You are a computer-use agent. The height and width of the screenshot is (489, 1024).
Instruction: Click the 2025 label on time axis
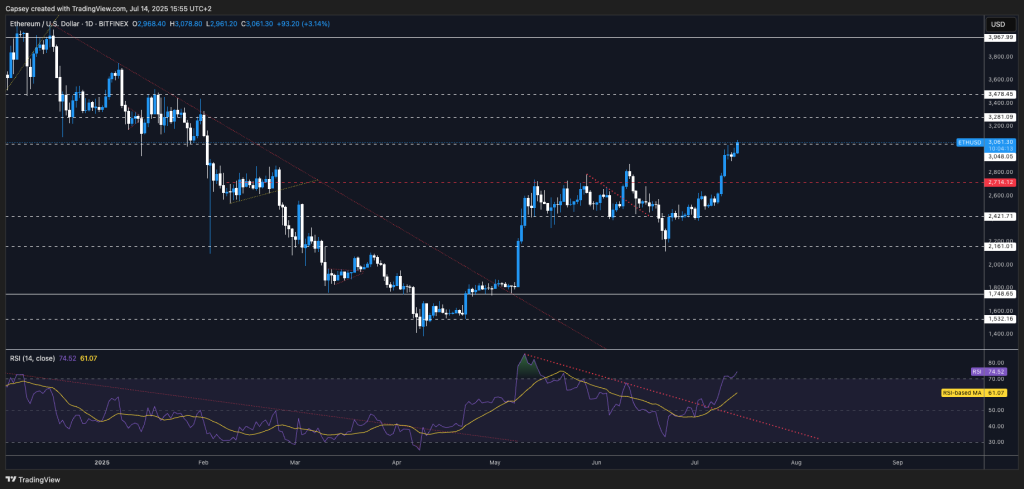(x=103, y=462)
